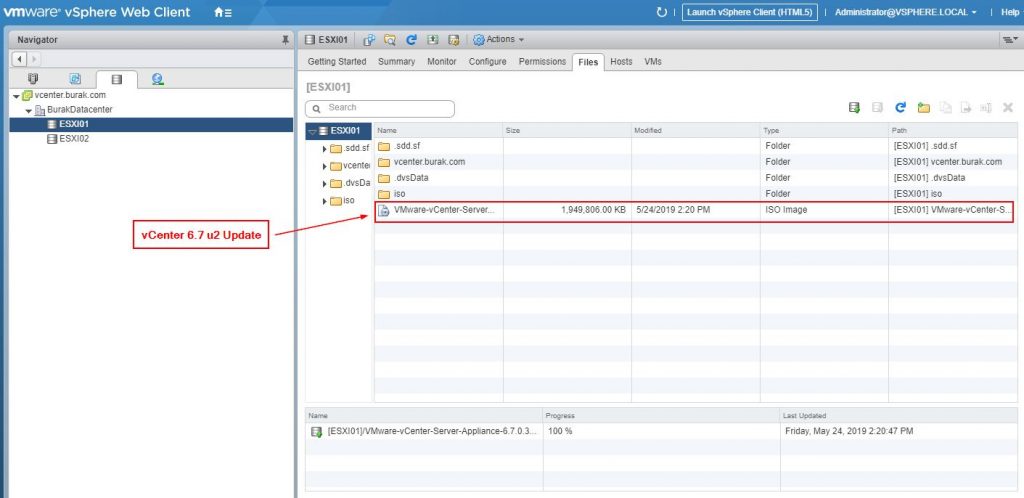The width and height of the screenshot is (1024, 498).
Task: Collapse the vcenter.burak.com tree node
Action: [x=16, y=96]
